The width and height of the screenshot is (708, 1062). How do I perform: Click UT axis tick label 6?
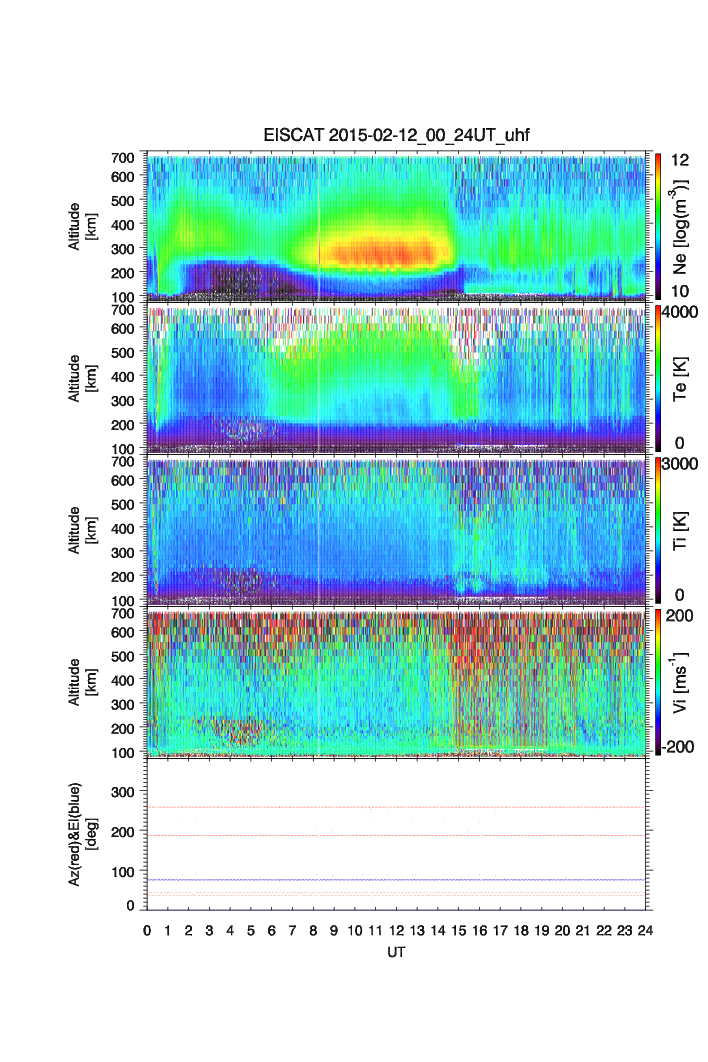coord(272,931)
